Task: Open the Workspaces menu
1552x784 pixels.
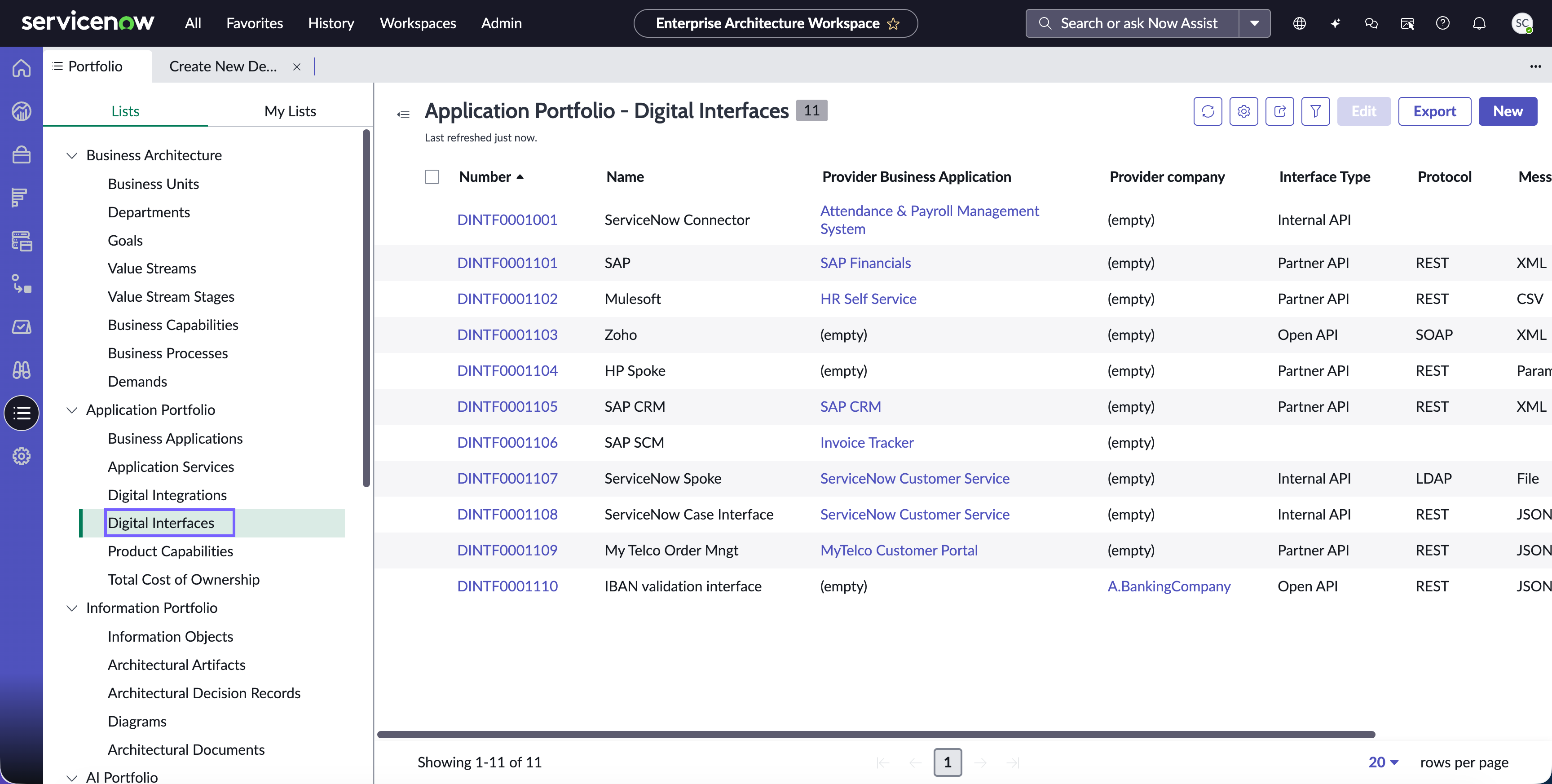Action: click(x=418, y=23)
